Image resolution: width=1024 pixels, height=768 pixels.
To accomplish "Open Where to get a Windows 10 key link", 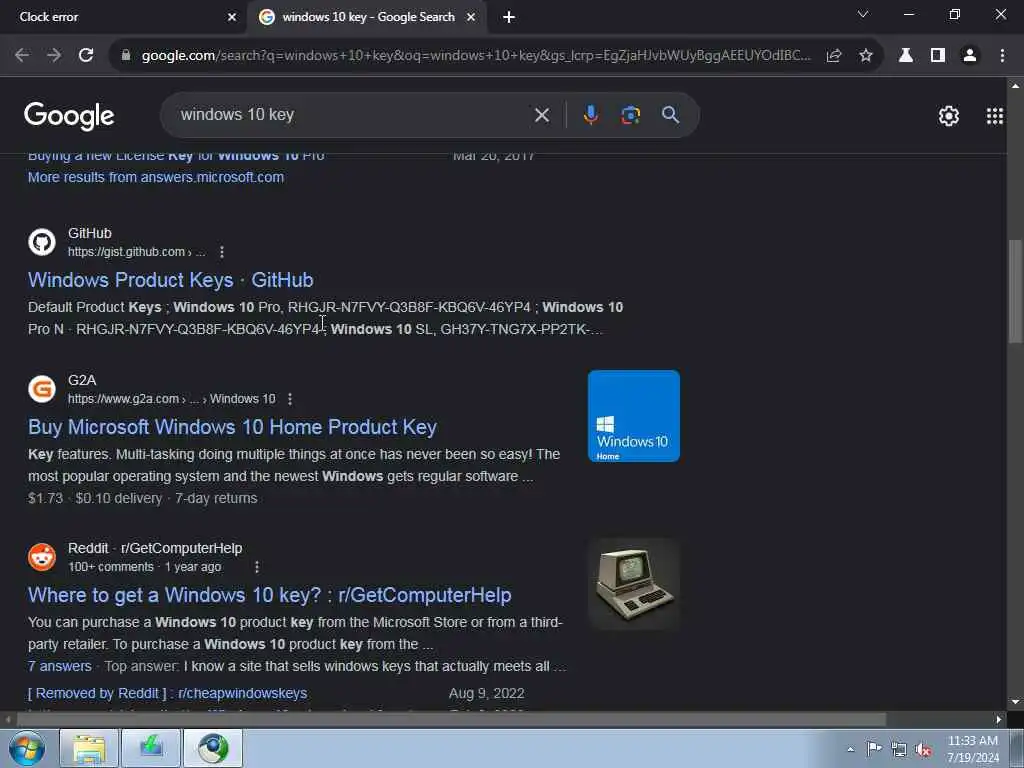I will 270,595.
